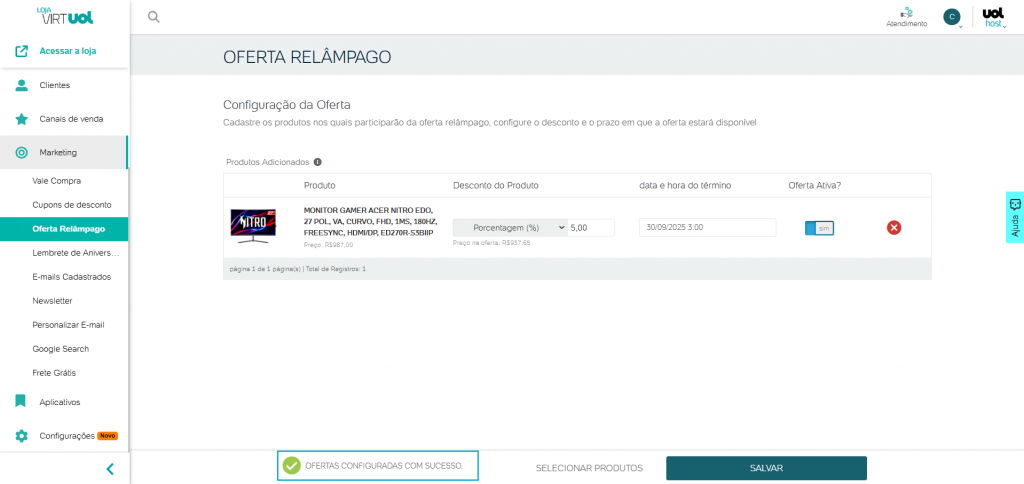Click the UOL Host logo
Viewport: 1024px width, 484px height.
click(993, 17)
